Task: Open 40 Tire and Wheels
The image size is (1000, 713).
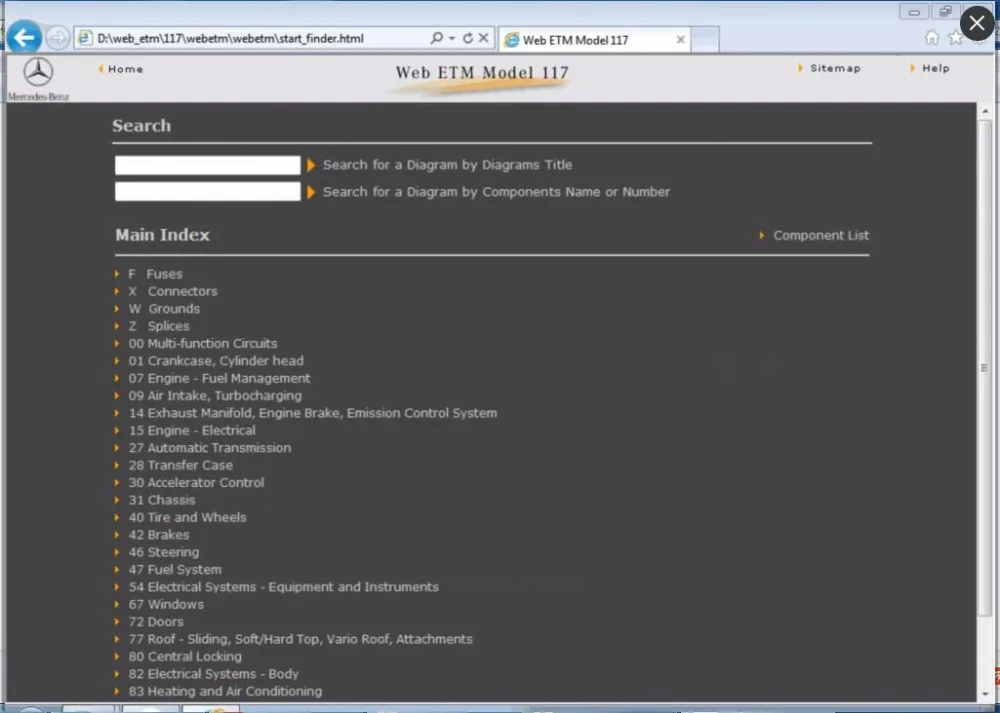Action: click(x=187, y=517)
